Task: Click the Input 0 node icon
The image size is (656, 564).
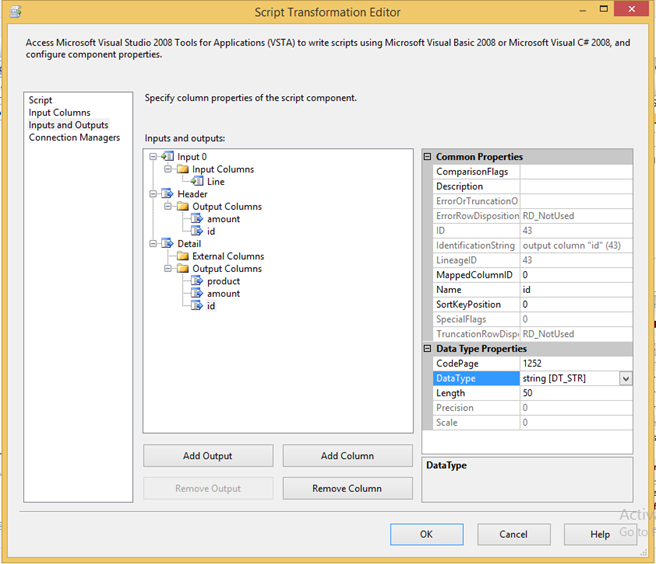Action: click(x=168, y=156)
